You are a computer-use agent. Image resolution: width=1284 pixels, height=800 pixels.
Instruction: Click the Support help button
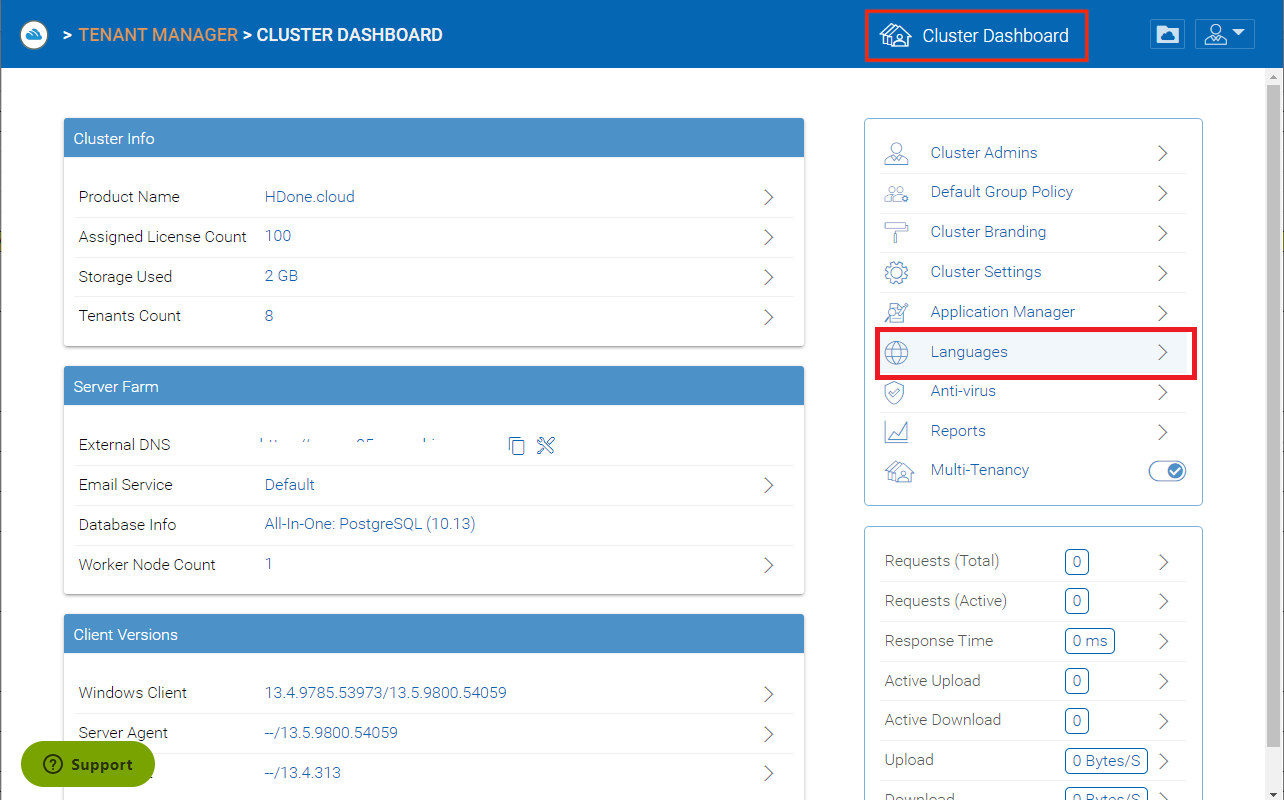tap(88, 764)
